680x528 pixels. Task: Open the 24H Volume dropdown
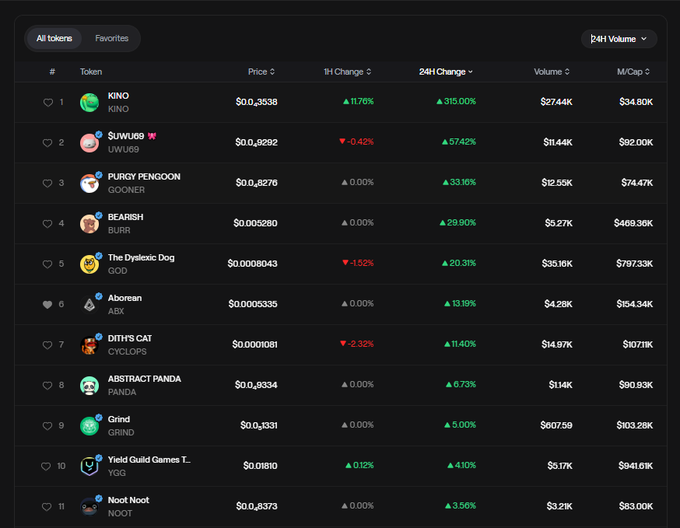pos(619,39)
